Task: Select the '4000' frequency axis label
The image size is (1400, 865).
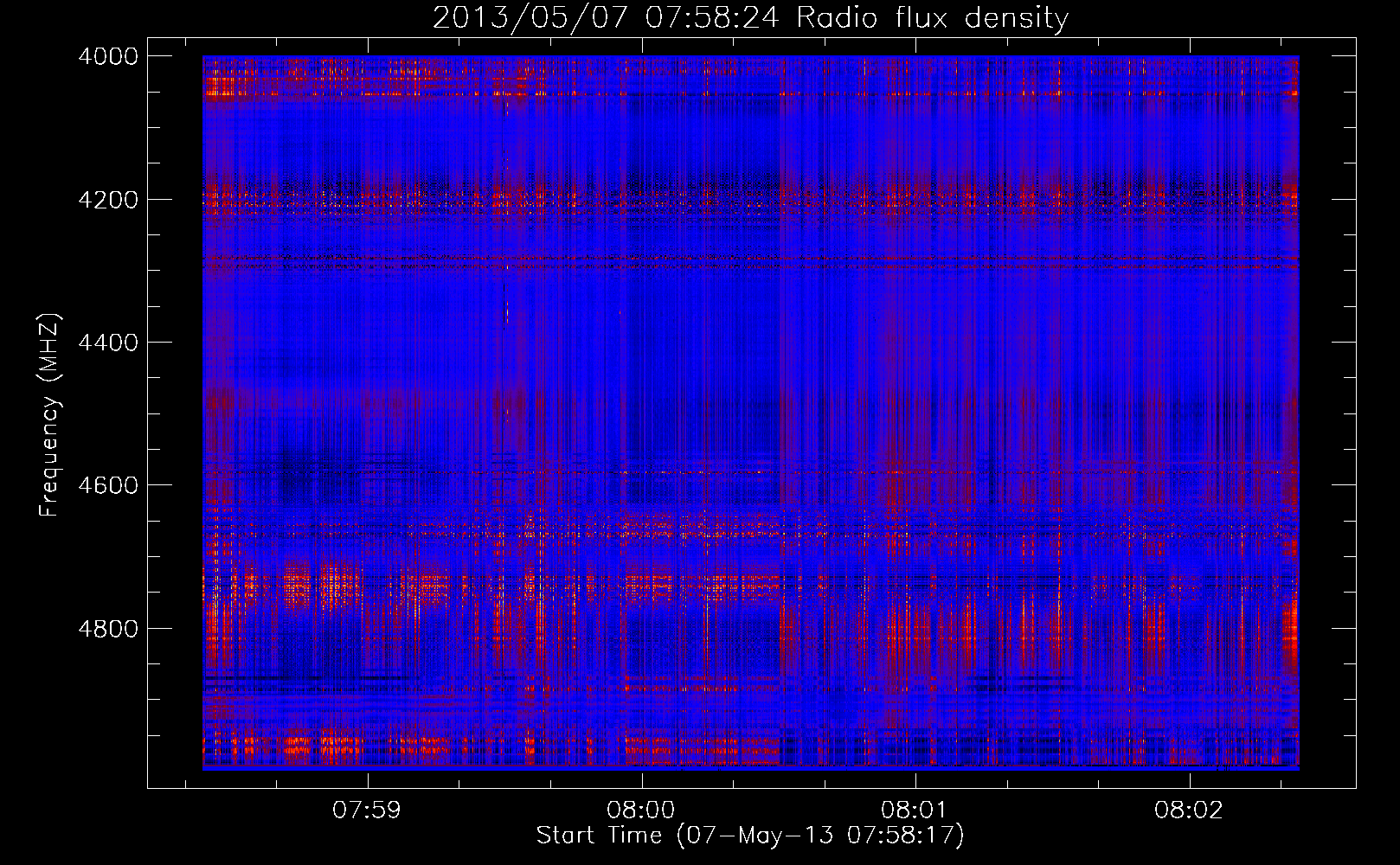Action: (x=108, y=56)
